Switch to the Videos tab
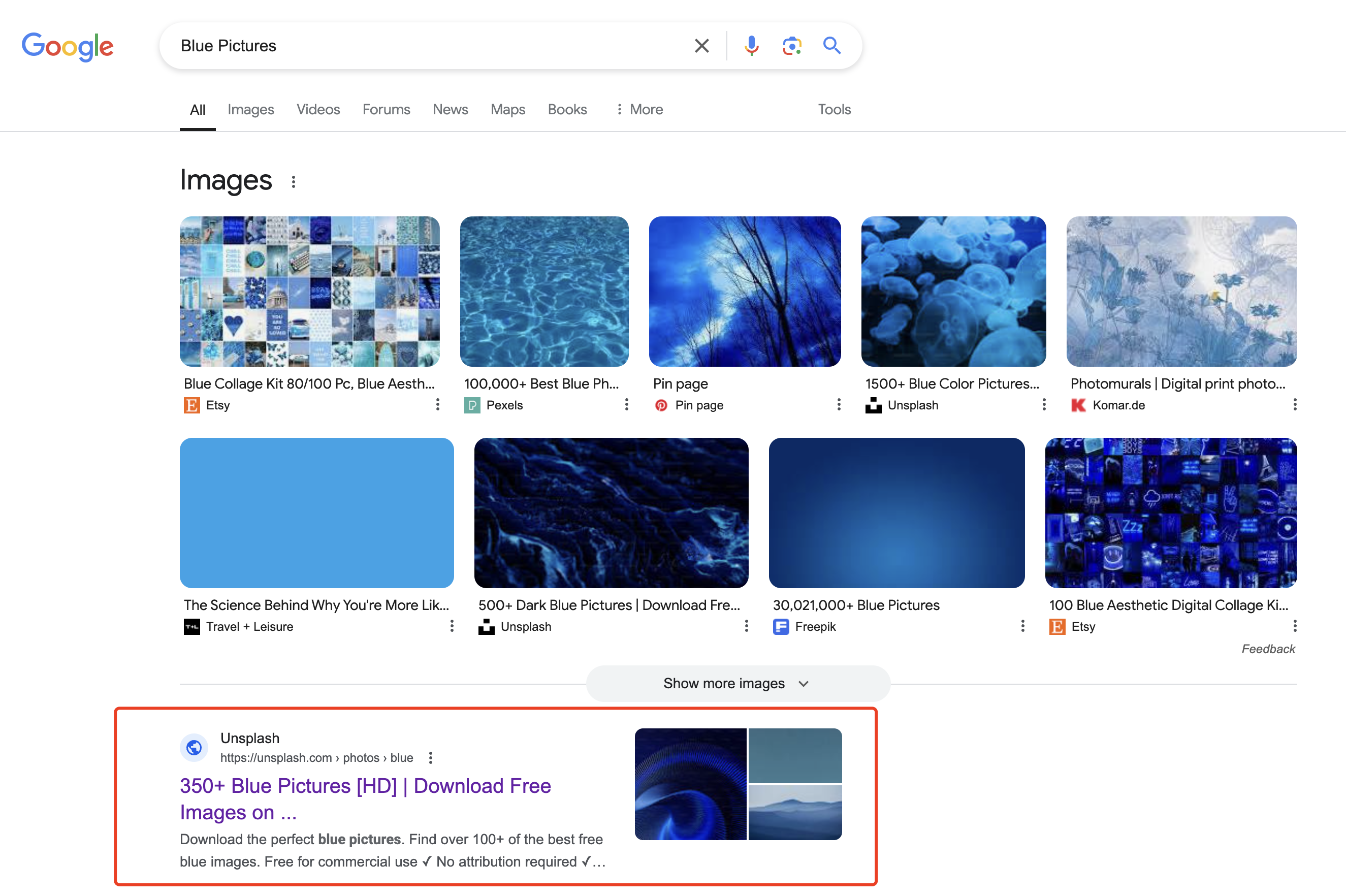Viewport: 1346px width, 896px height. click(318, 109)
